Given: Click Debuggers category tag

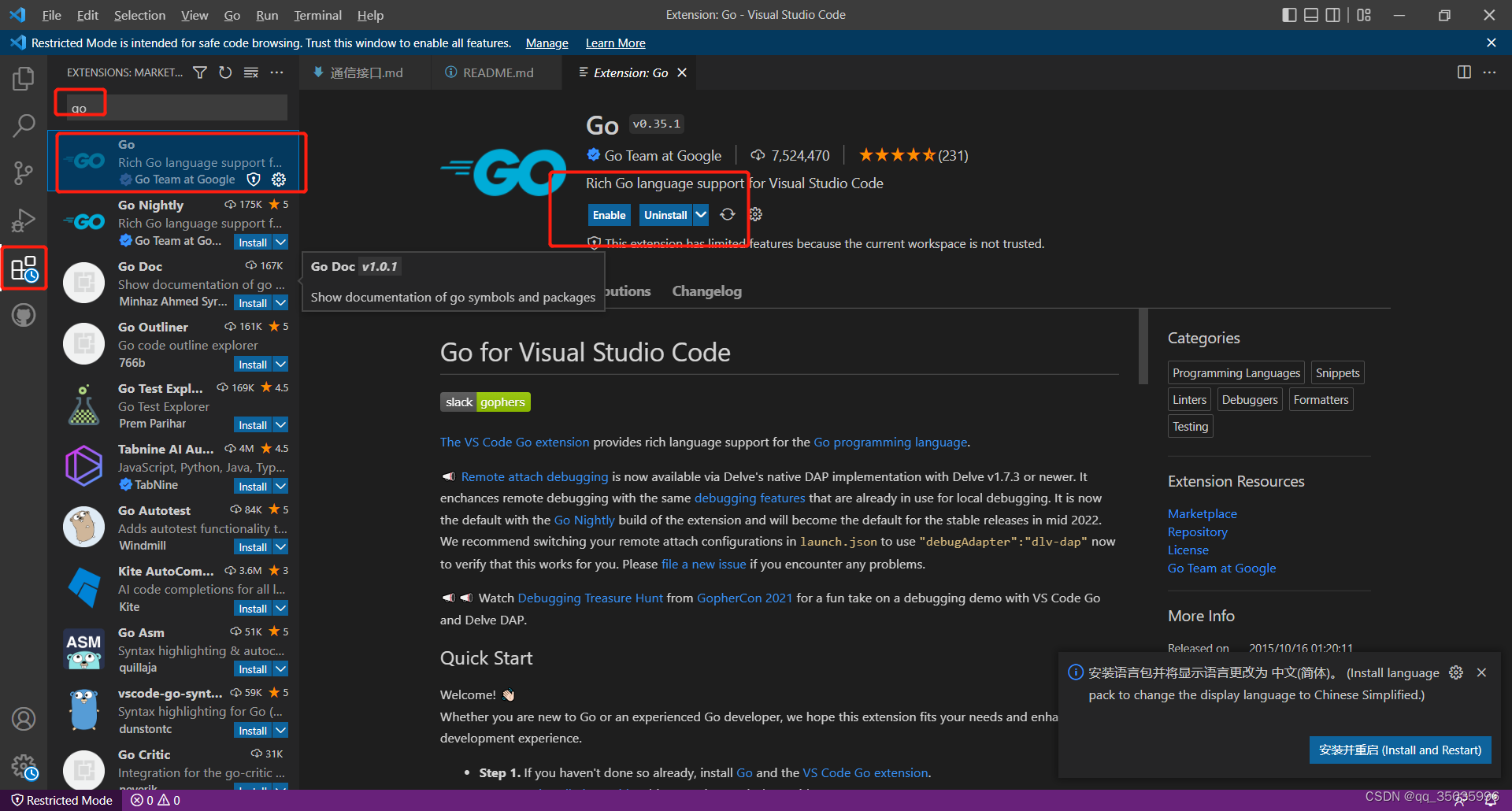Looking at the screenshot, I should pos(1250,400).
